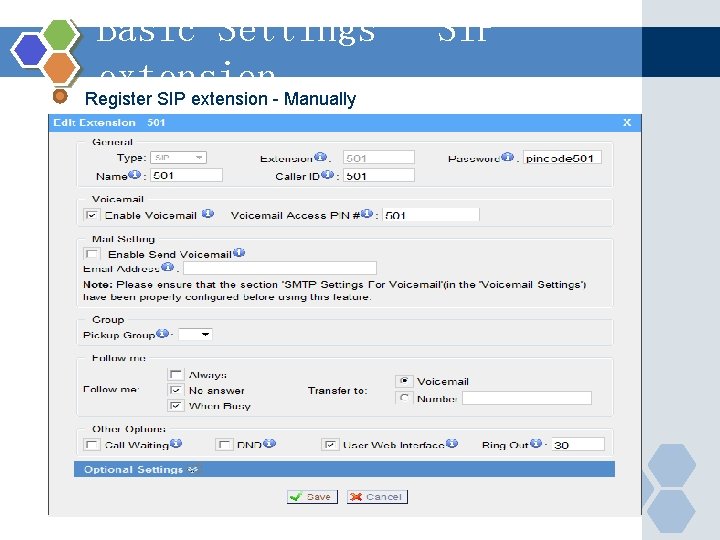Viewport: 720px width, 540px height.
Task: Enable the Call Waiting checkbox
Action: pos(92,444)
